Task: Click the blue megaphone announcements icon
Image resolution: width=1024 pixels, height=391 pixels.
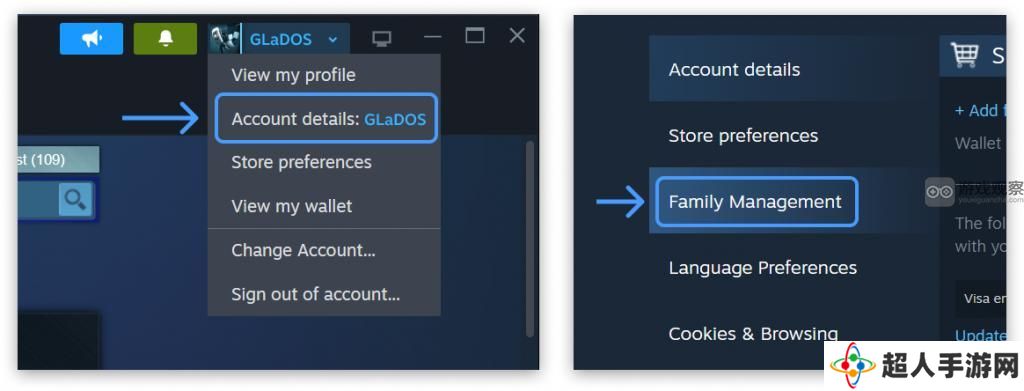Action: click(x=91, y=39)
